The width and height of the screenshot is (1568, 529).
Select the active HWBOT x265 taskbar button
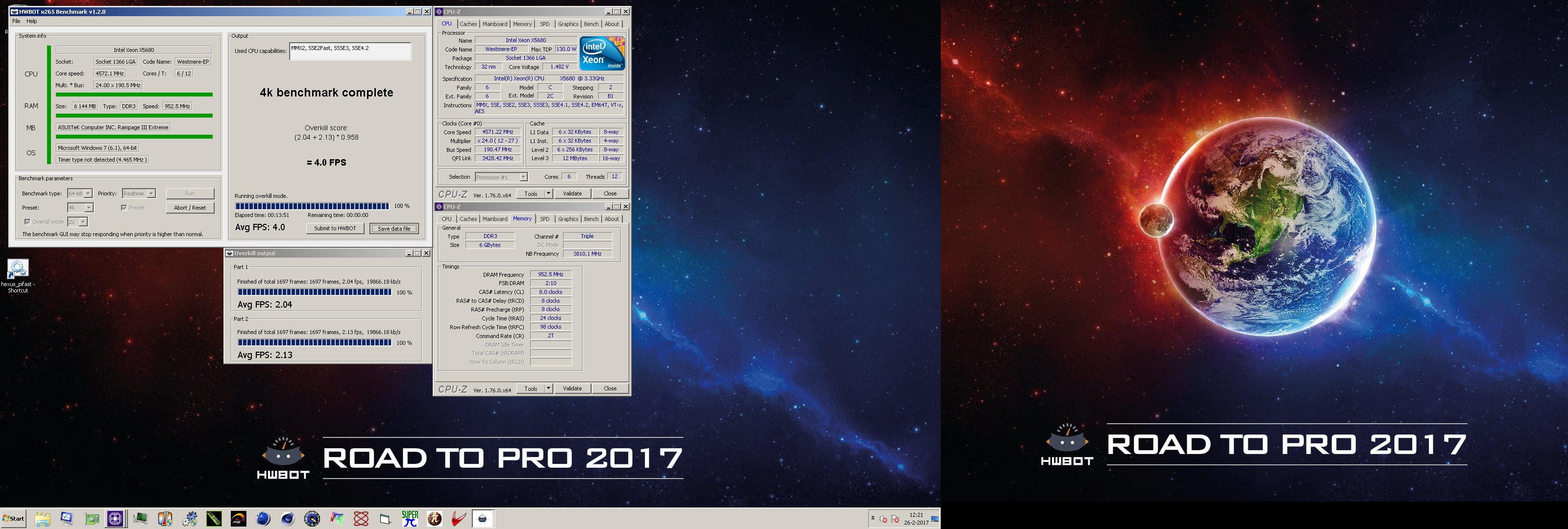(x=483, y=519)
